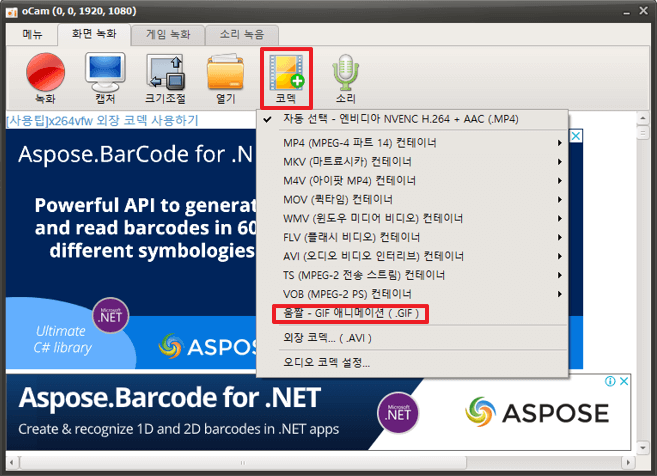Open the ad info icon on bottom banner
The height and width of the screenshot is (476, 657).
[x=610, y=381]
